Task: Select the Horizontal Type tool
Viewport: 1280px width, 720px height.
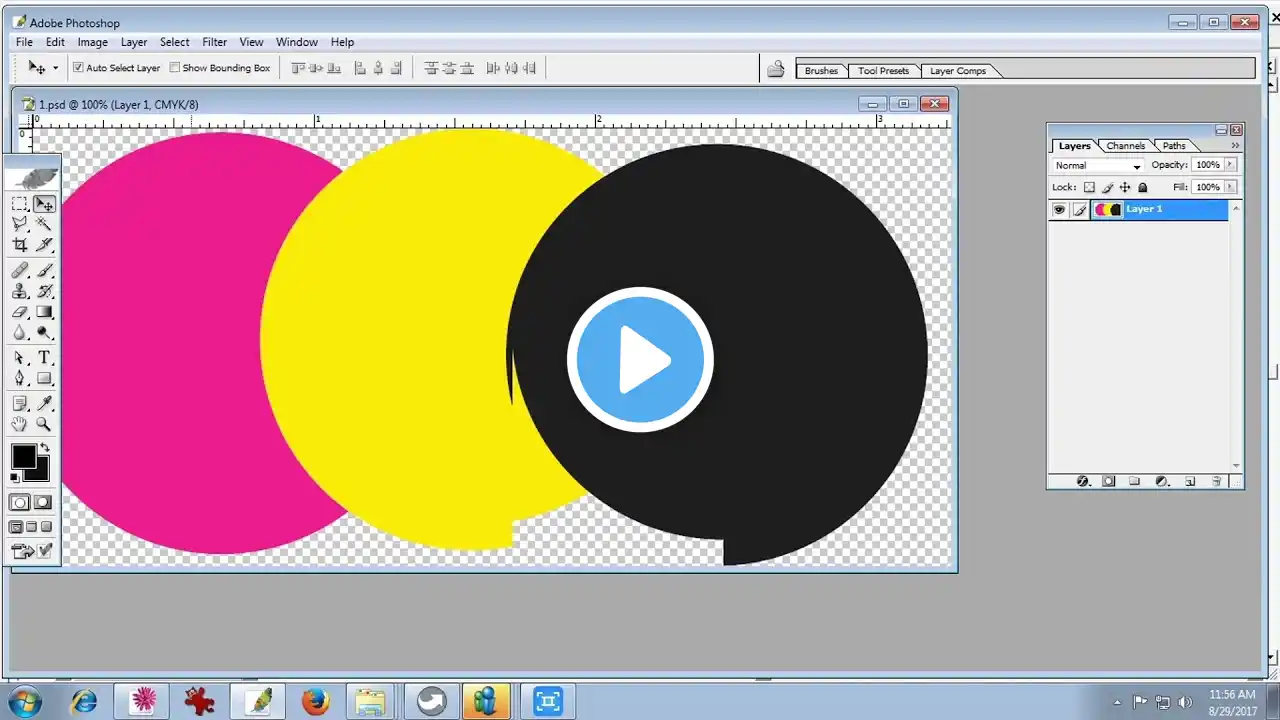Action: [44, 358]
